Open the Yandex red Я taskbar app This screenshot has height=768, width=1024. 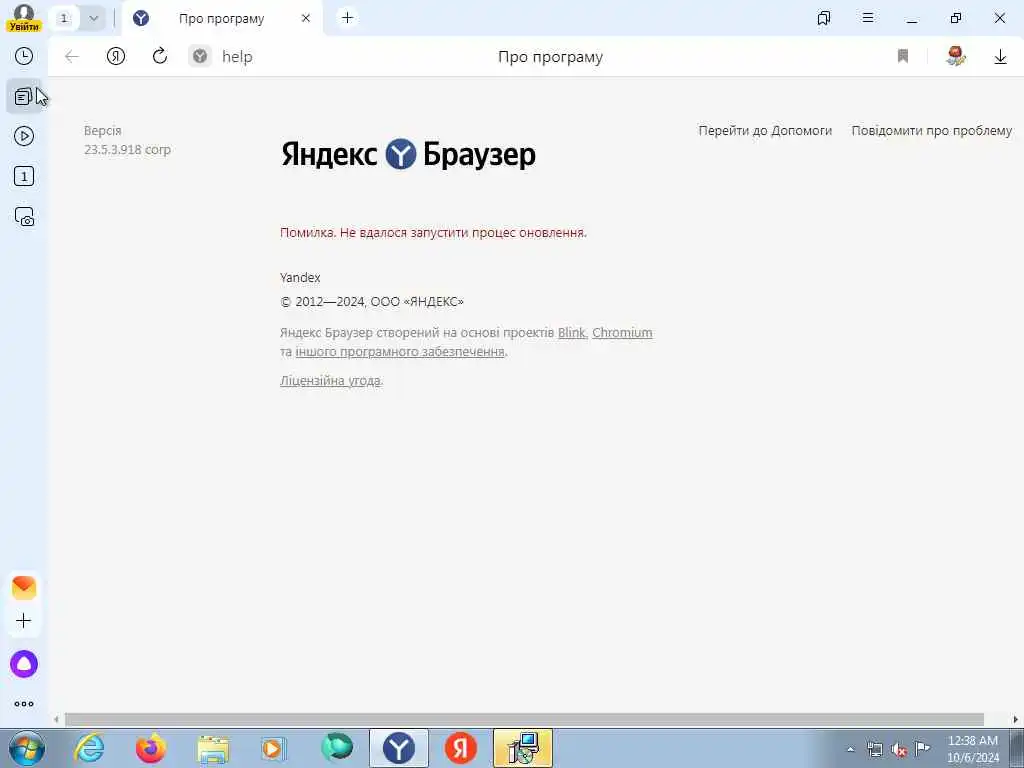[460, 748]
